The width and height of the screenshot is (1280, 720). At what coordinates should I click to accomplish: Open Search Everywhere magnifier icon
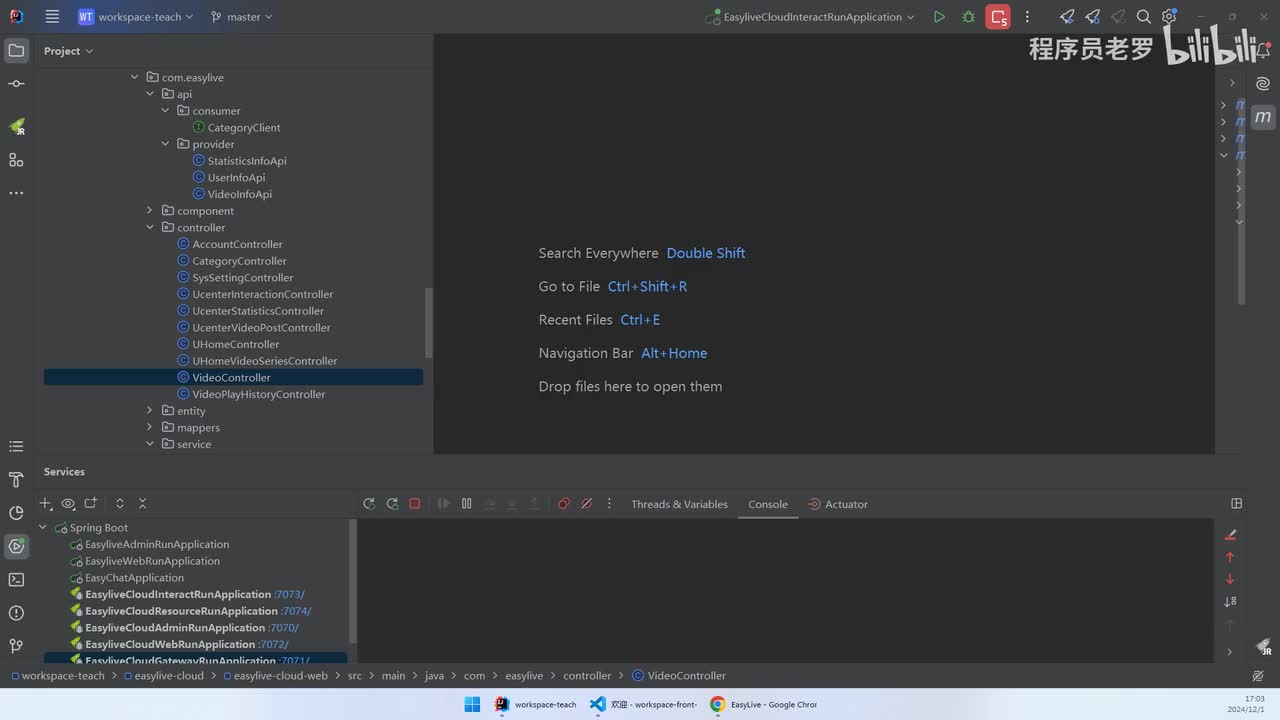click(x=1144, y=17)
